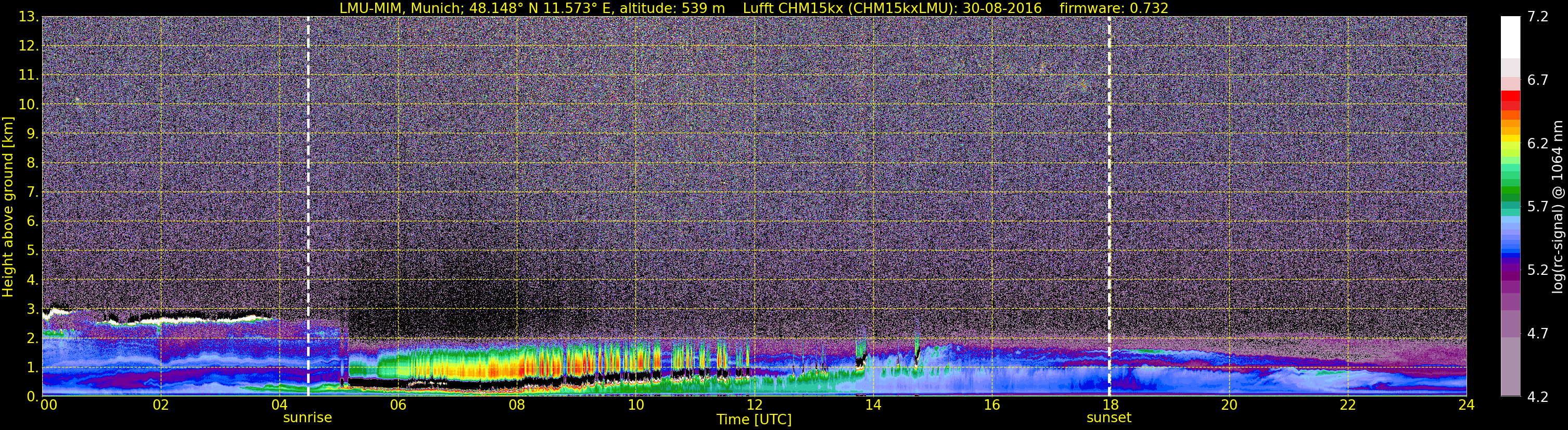Click the '4.7' colorbar value
1568x430 pixels.
[1538, 333]
